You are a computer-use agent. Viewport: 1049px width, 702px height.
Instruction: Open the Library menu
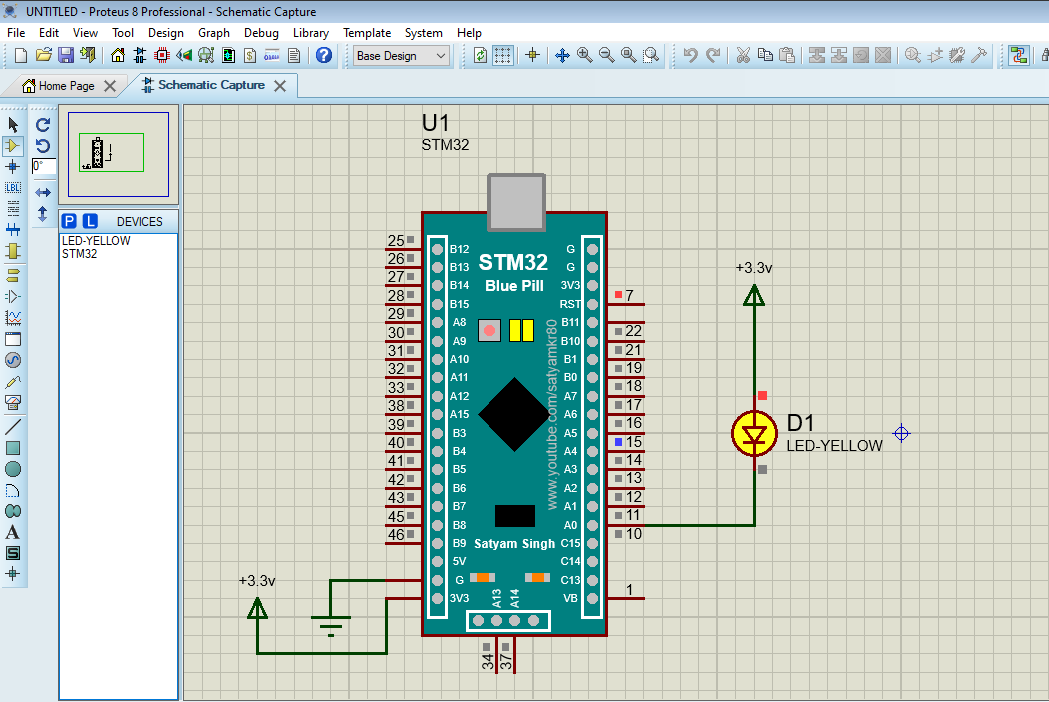(x=310, y=33)
